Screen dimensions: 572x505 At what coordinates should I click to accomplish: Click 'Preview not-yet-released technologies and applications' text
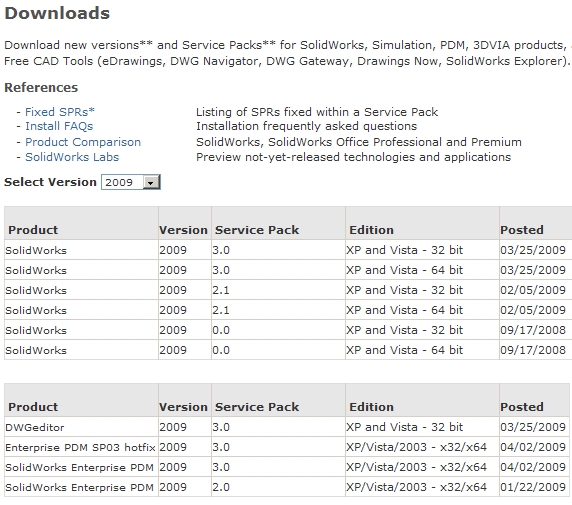coord(353,157)
